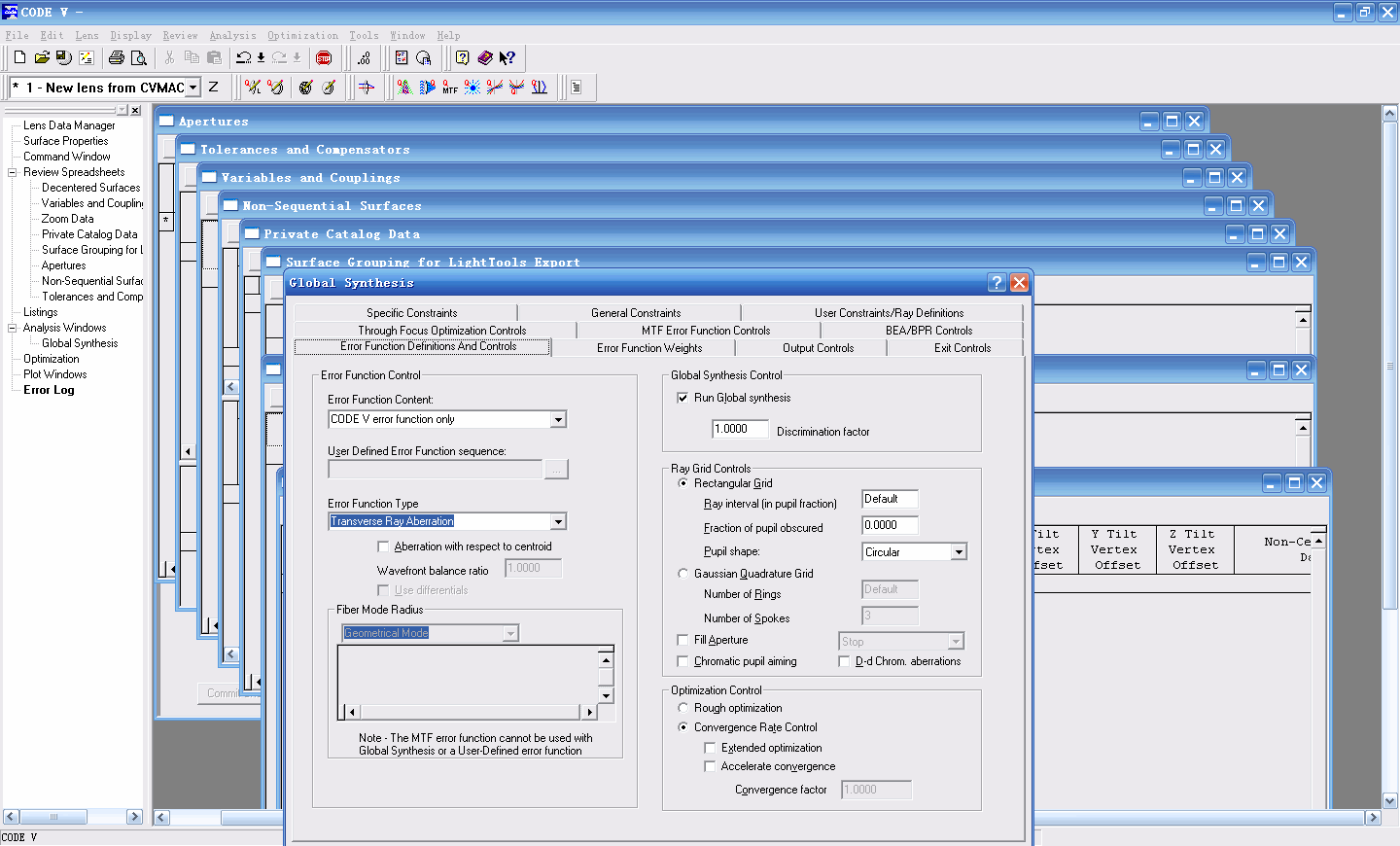Open the Undo history dropdown arrow
This screenshot has width=1400, height=846.
pos(261,57)
